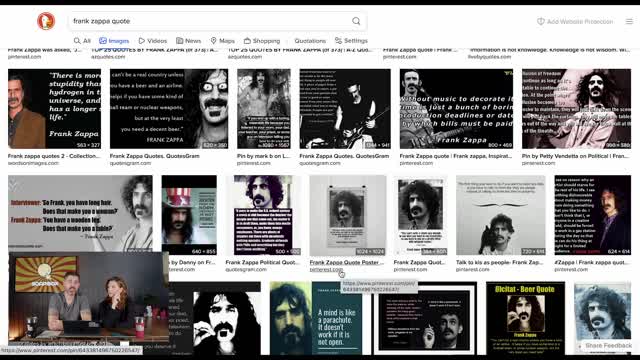This screenshot has width=640, height=360.
Task: Click the DuckDuckGo logo
Action: tap(46, 21)
